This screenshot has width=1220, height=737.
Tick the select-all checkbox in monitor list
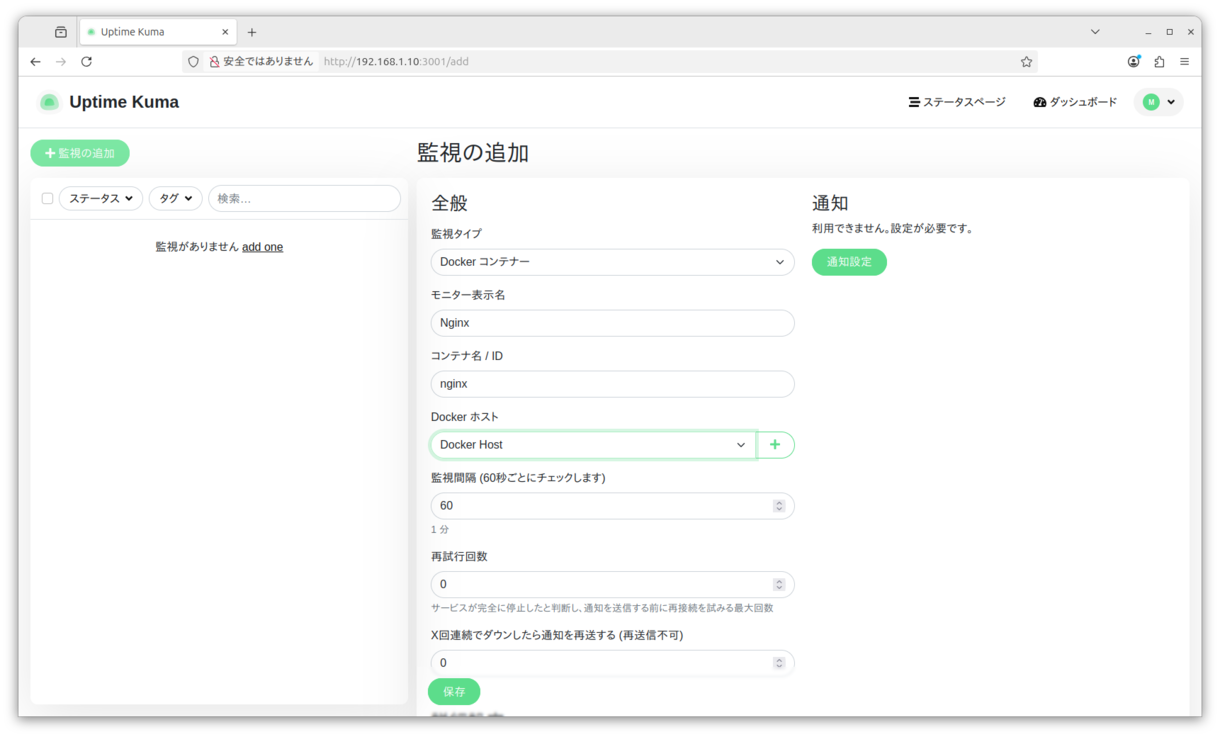pyautogui.click(x=47, y=198)
